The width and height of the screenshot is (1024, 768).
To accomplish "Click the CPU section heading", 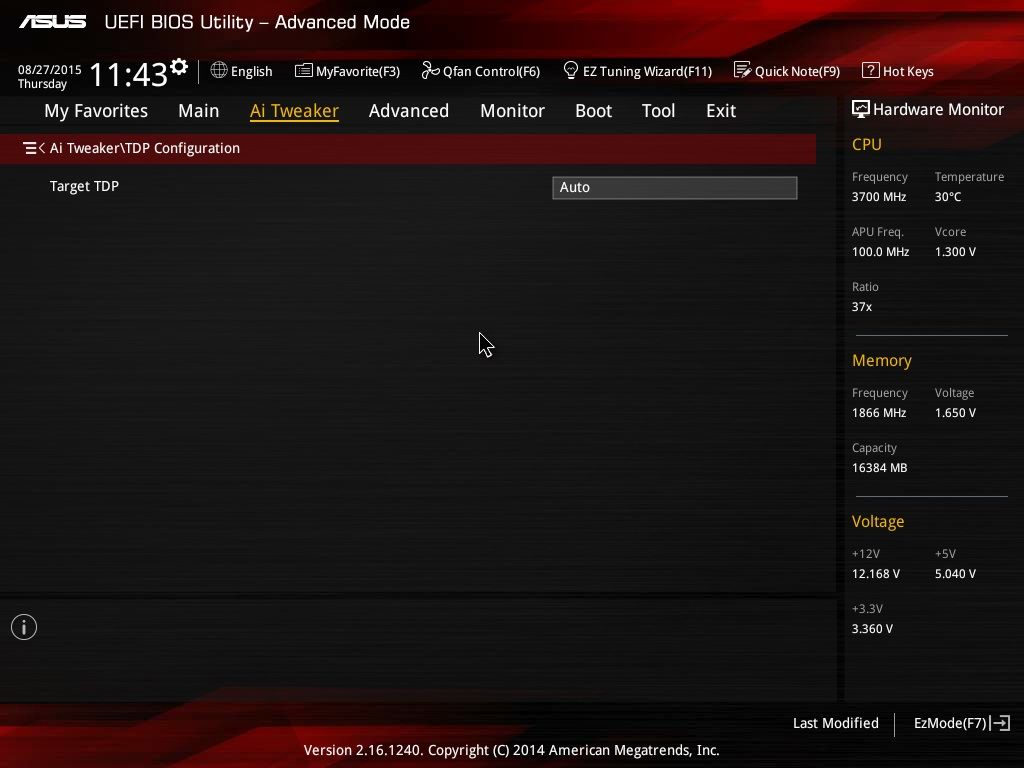I will (x=867, y=144).
